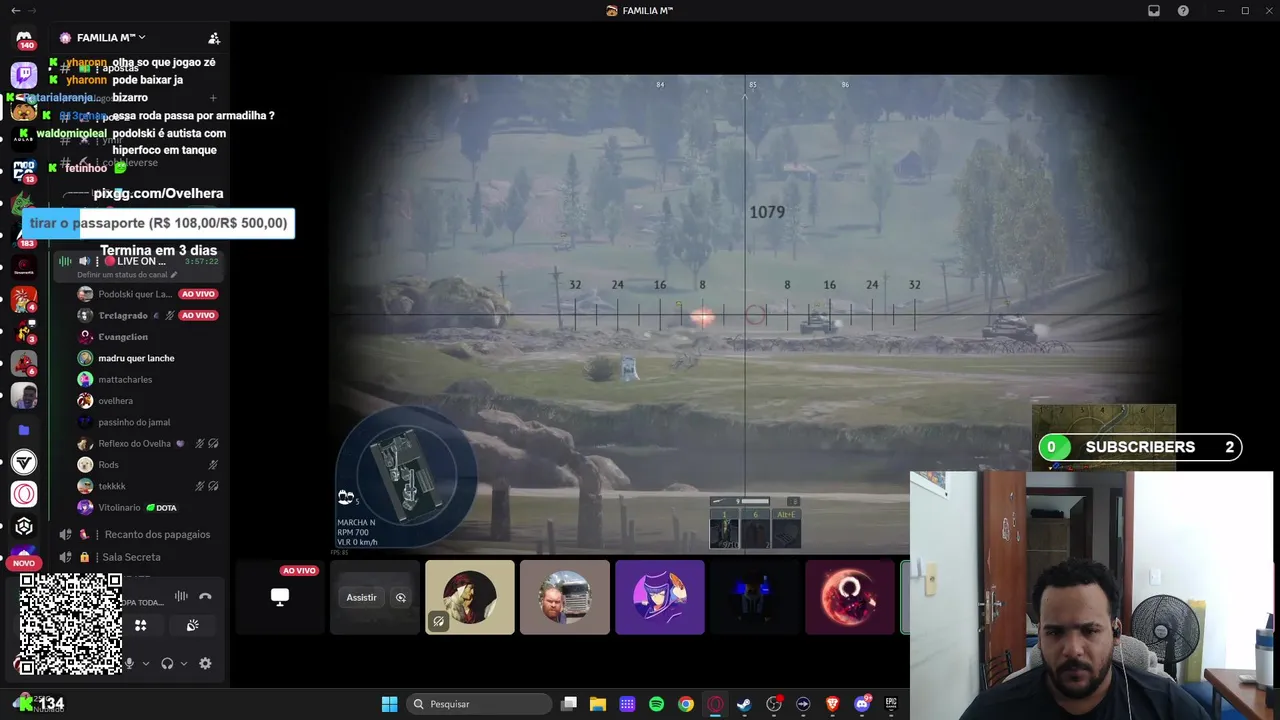This screenshot has width=1280, height=720.
Task: Open server icon with 183 badge
Action: coord(24,235)
